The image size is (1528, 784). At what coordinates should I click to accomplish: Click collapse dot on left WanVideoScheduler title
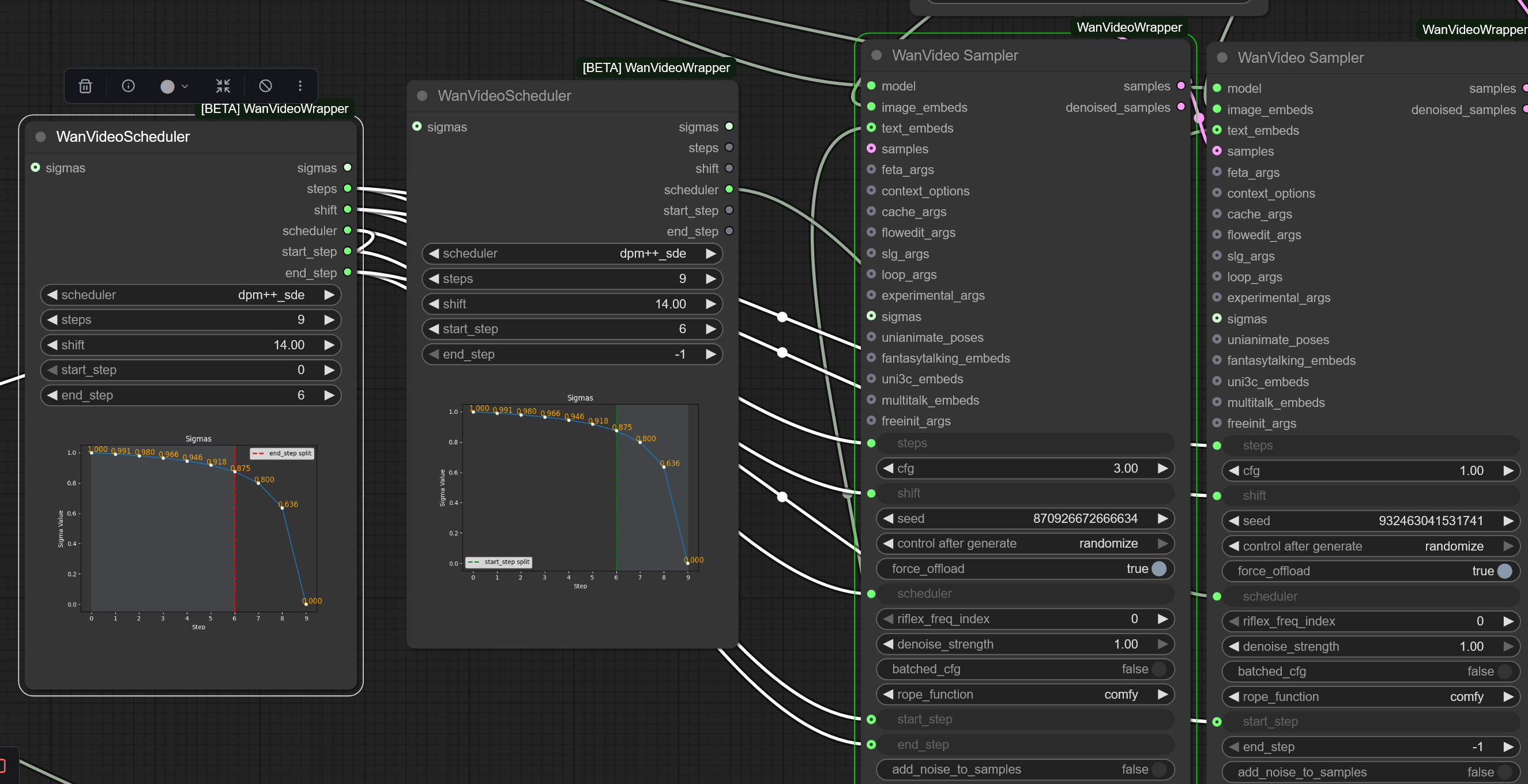(x=41, y=137)
